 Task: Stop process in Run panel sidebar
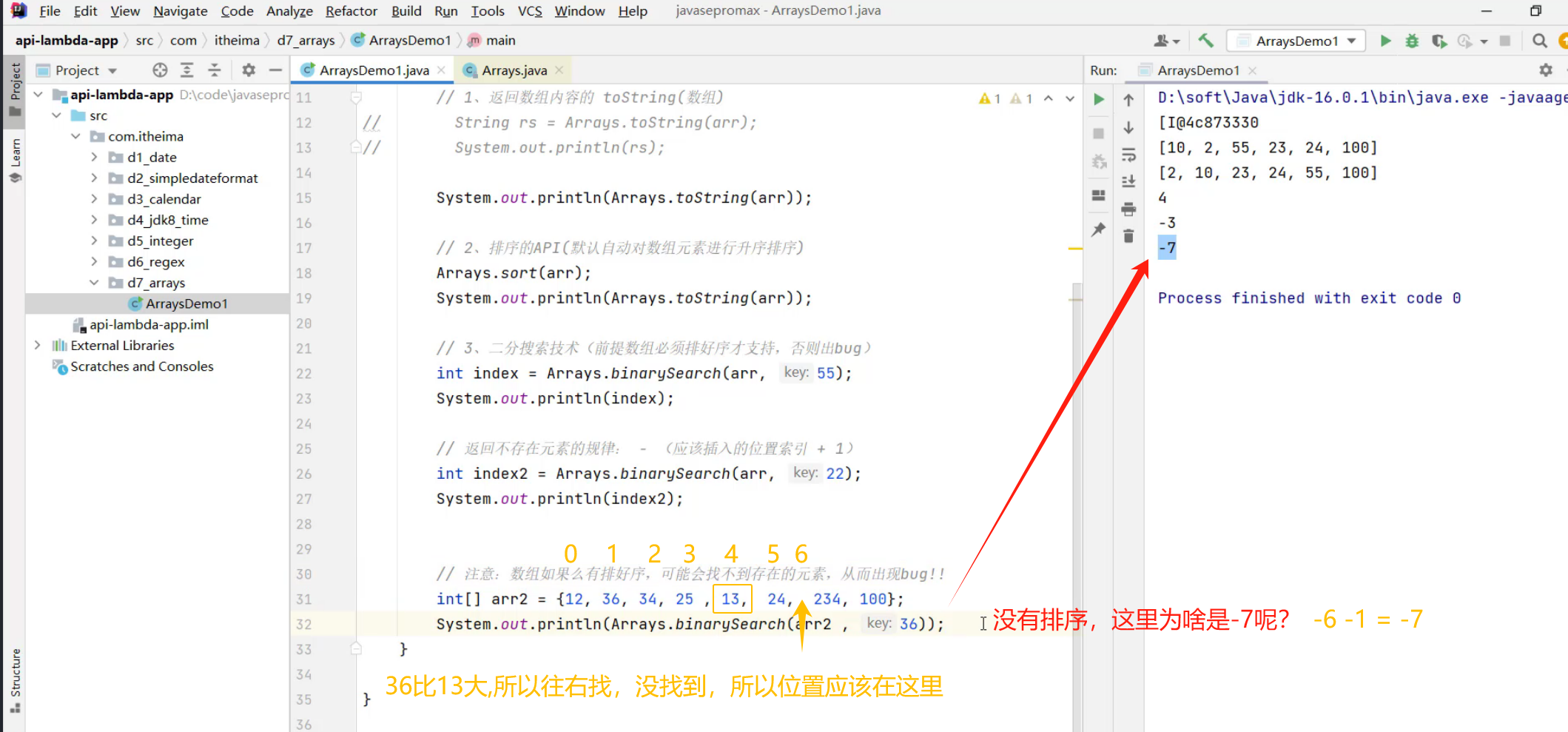tap(1099, 133)
